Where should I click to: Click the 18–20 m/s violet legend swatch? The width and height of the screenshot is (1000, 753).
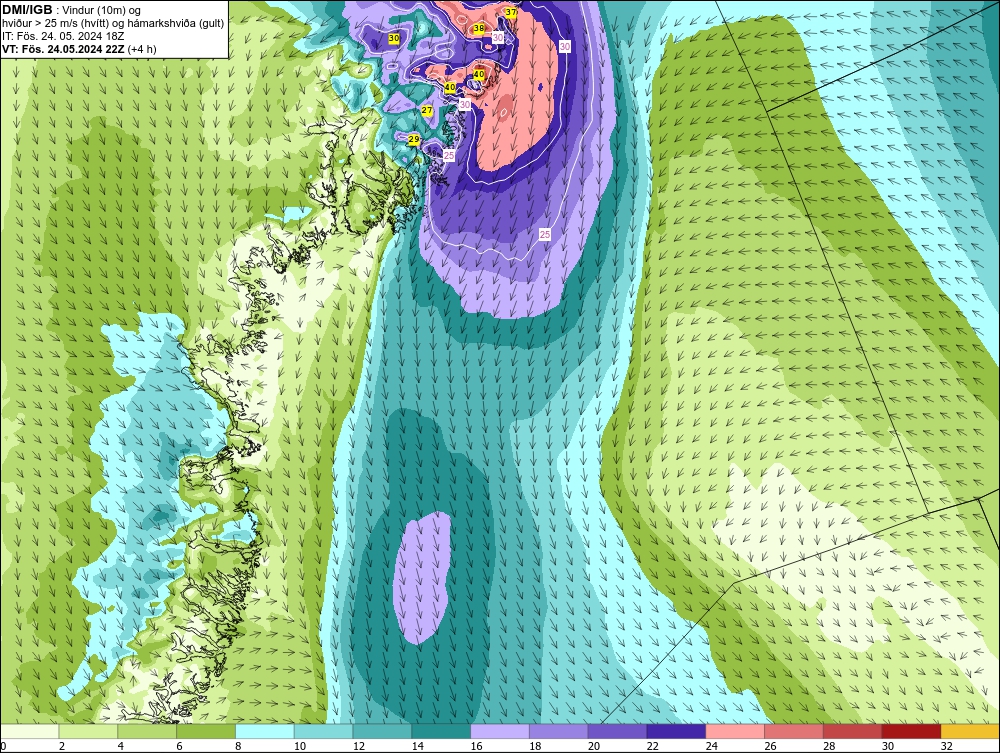pos(559,731)
